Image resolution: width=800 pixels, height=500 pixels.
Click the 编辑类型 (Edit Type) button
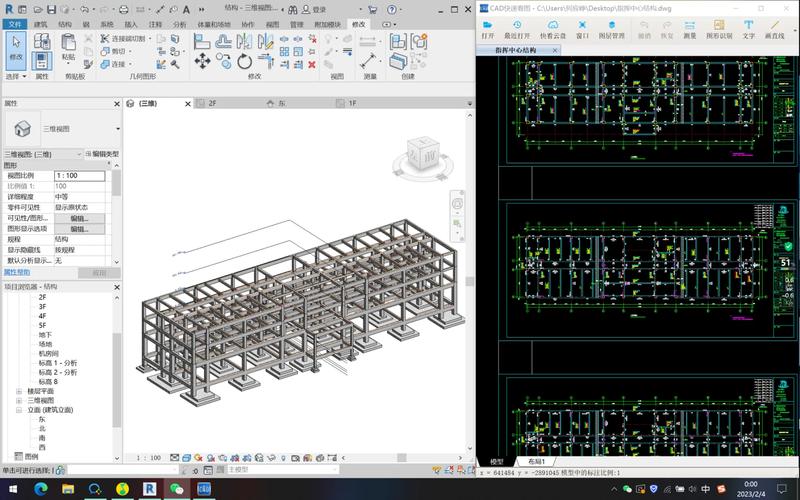[x=101, y=154]
